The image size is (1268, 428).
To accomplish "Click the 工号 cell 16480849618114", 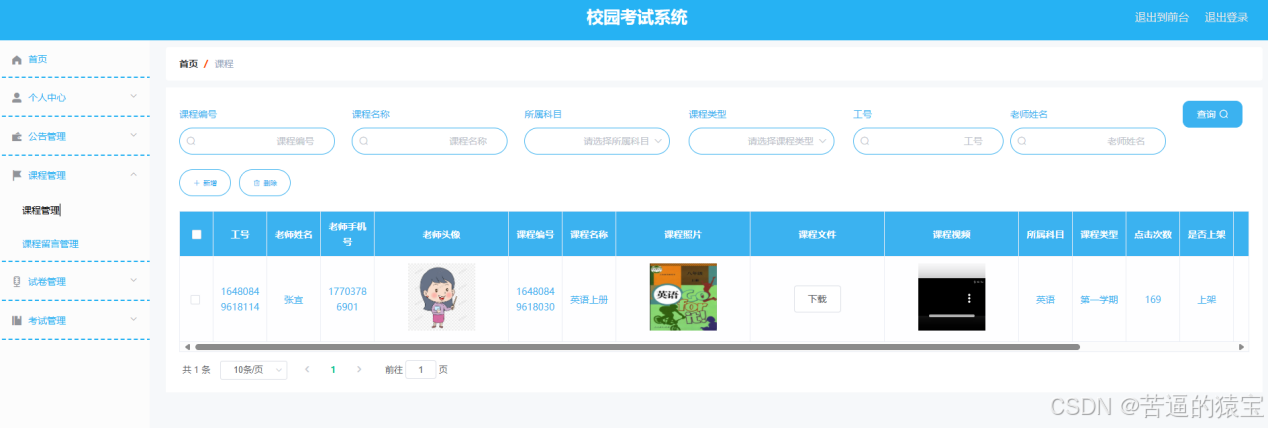I will (x=240, y=299).
